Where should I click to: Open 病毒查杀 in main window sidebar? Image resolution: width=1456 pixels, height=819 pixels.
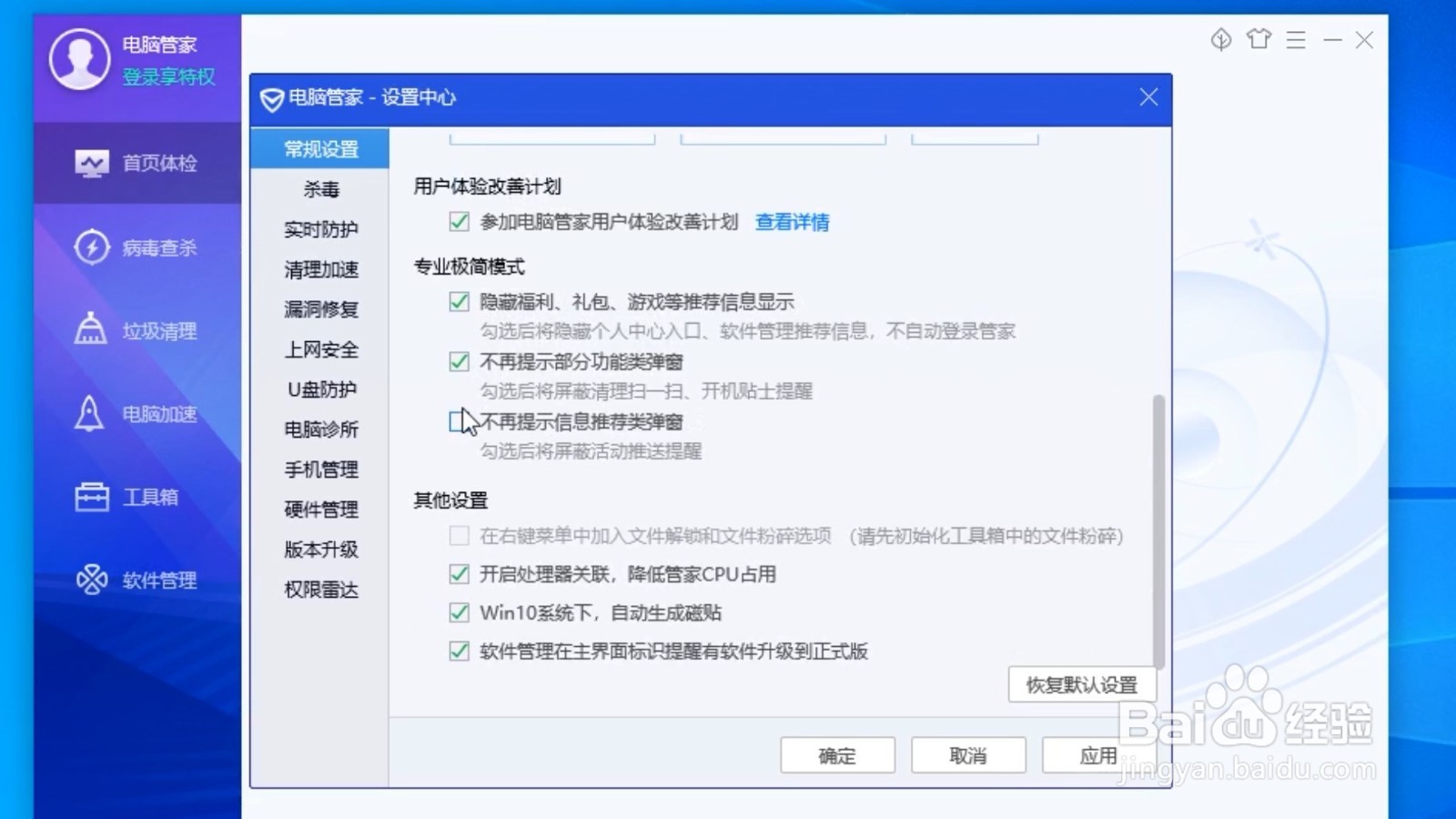(x=137, y=247)
